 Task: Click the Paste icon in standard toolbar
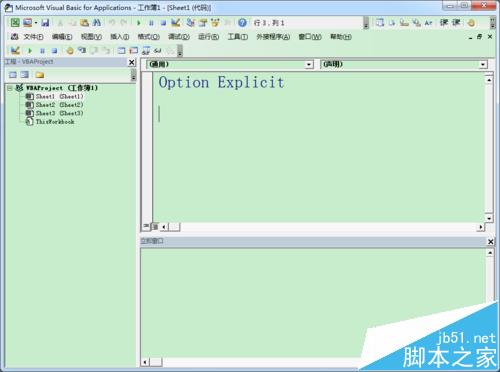pos(84,23)
